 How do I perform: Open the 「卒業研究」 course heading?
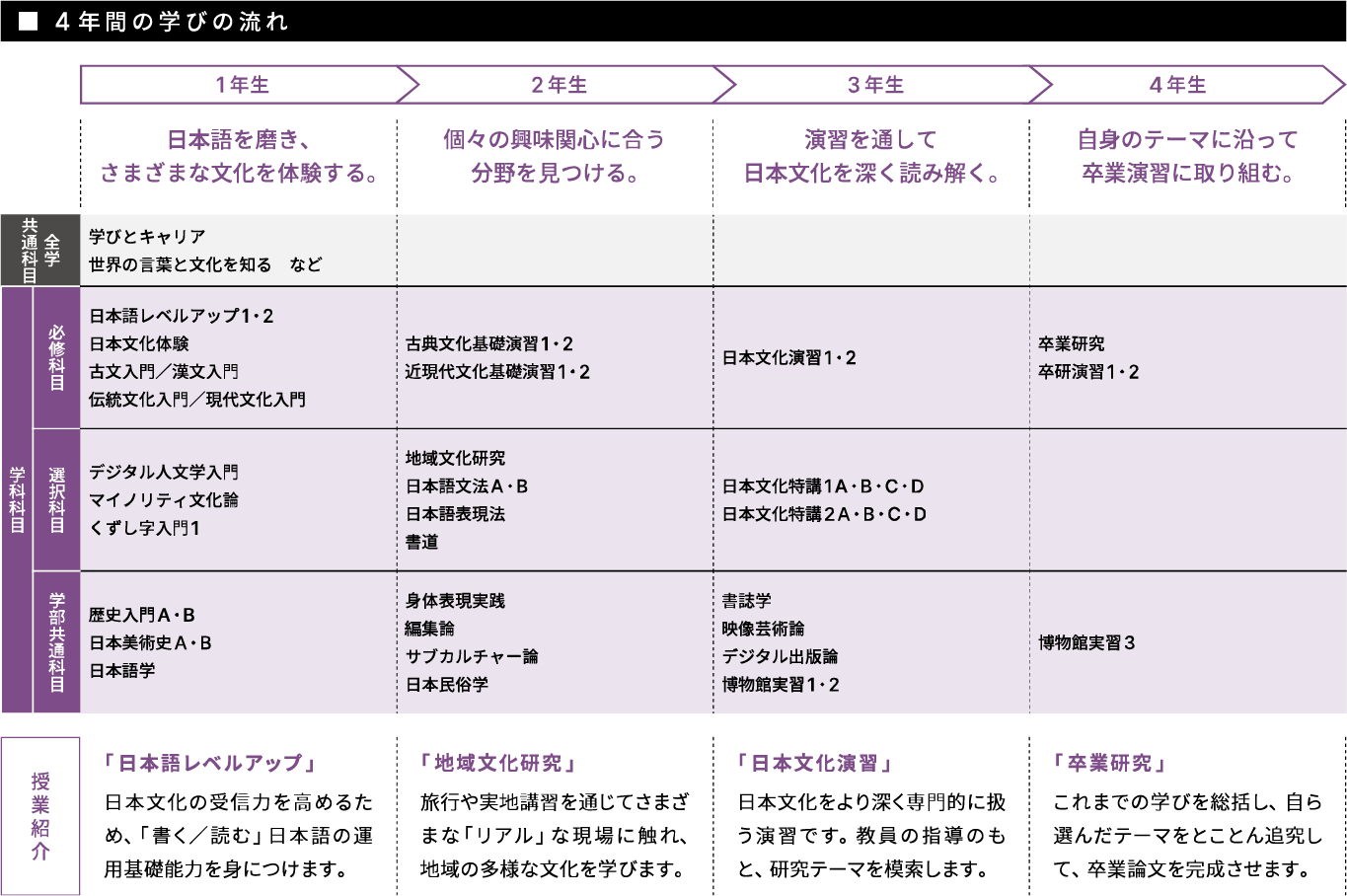(x=1110, y=763)
